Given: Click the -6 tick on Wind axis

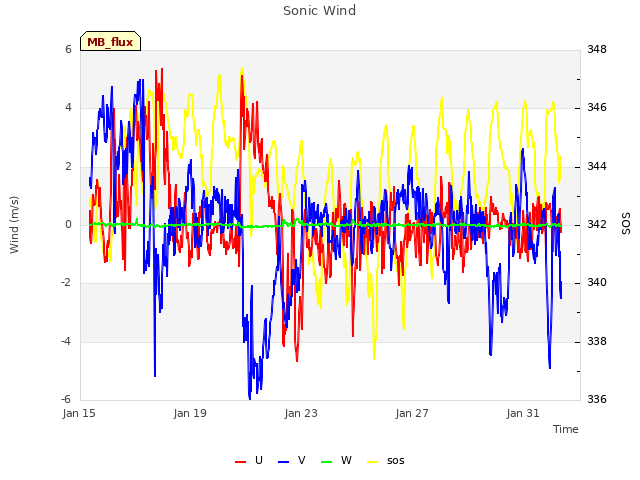Looking at the screenshot, I should click(66, 400).
